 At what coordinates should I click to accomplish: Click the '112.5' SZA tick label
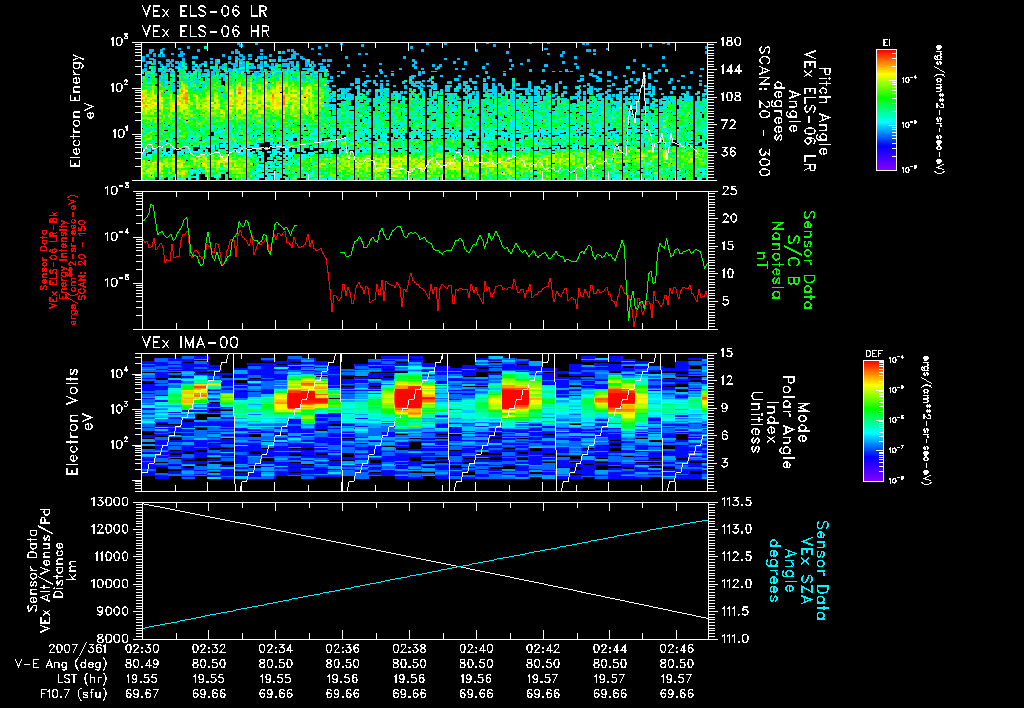735,556
